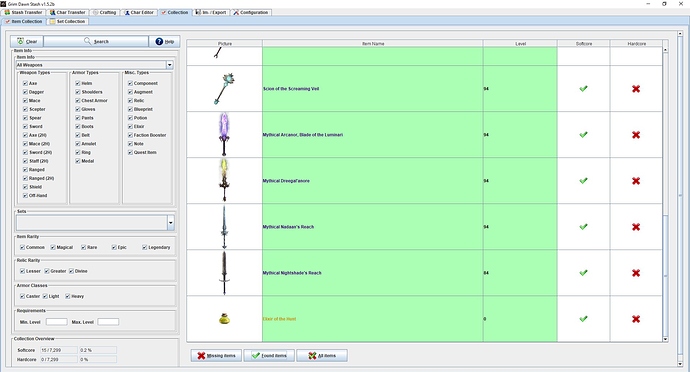Screen dimensions: 690x372
Task: Uncheck the Dagger weapon type
Action: point(25,92)
